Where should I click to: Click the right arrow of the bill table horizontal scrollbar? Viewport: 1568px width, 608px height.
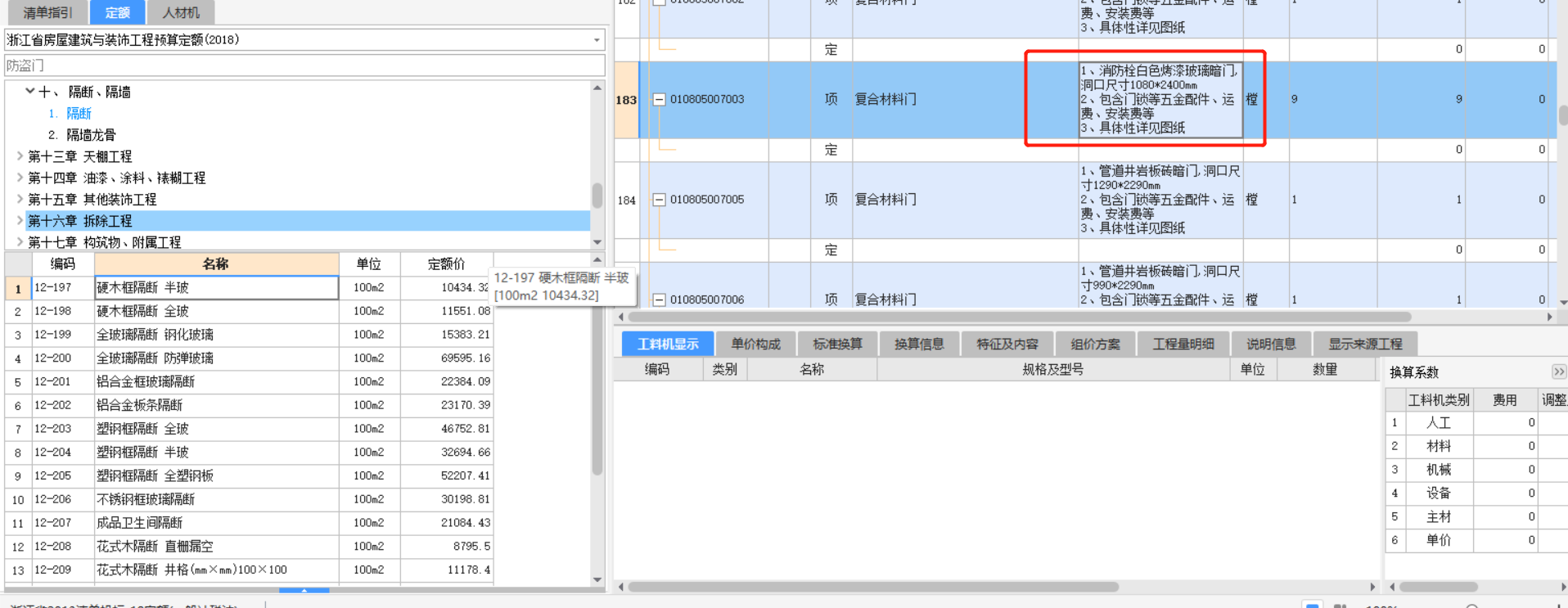point(1549,317)
